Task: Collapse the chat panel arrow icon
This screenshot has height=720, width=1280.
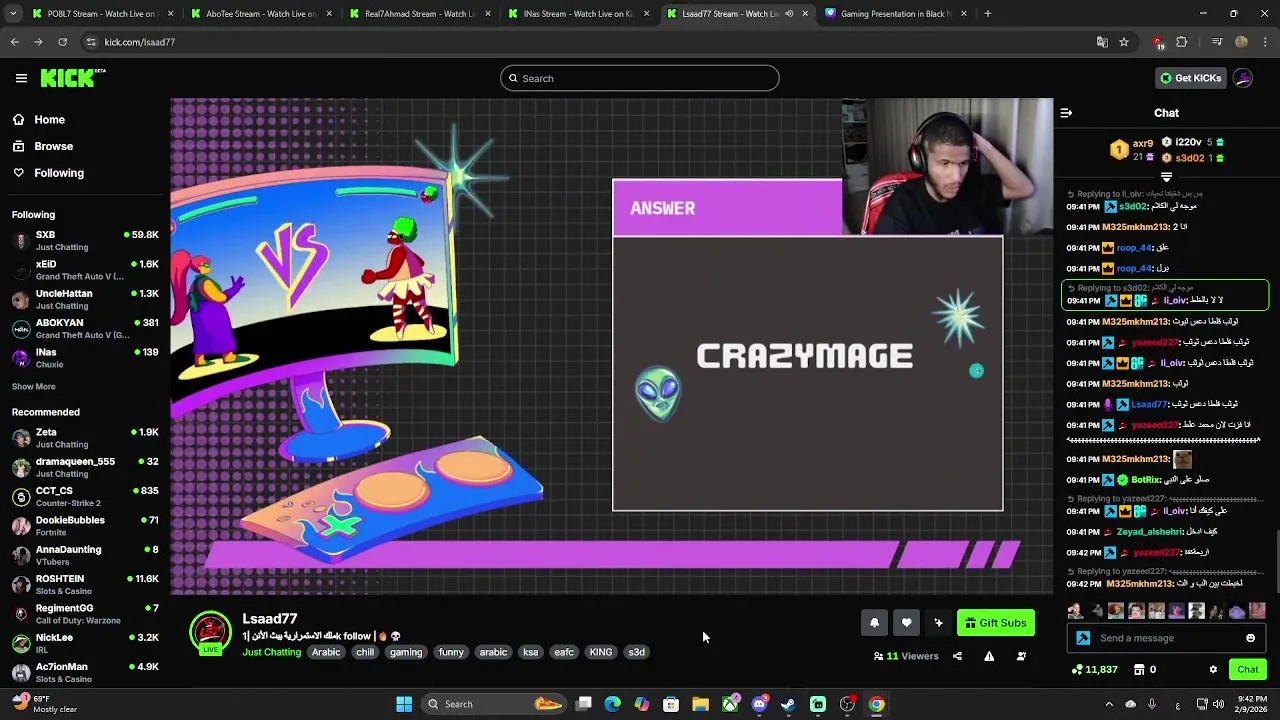Action: pyautogui.click(x=1066, y=113)
